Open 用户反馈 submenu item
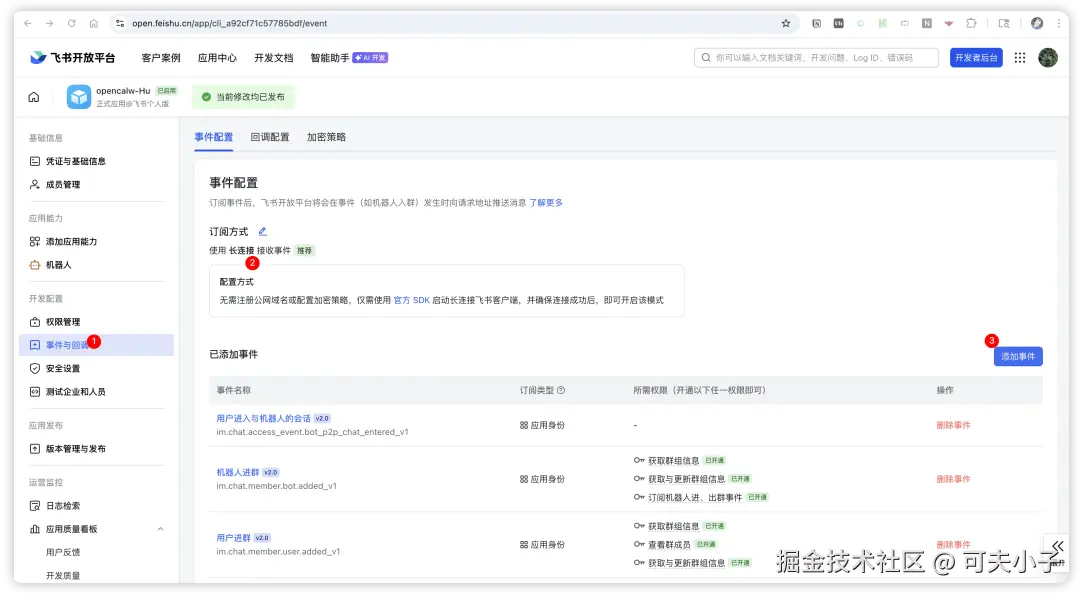The height and width of the screenshot is (594, 1080). pyautogui.click(x=63, y=552)
